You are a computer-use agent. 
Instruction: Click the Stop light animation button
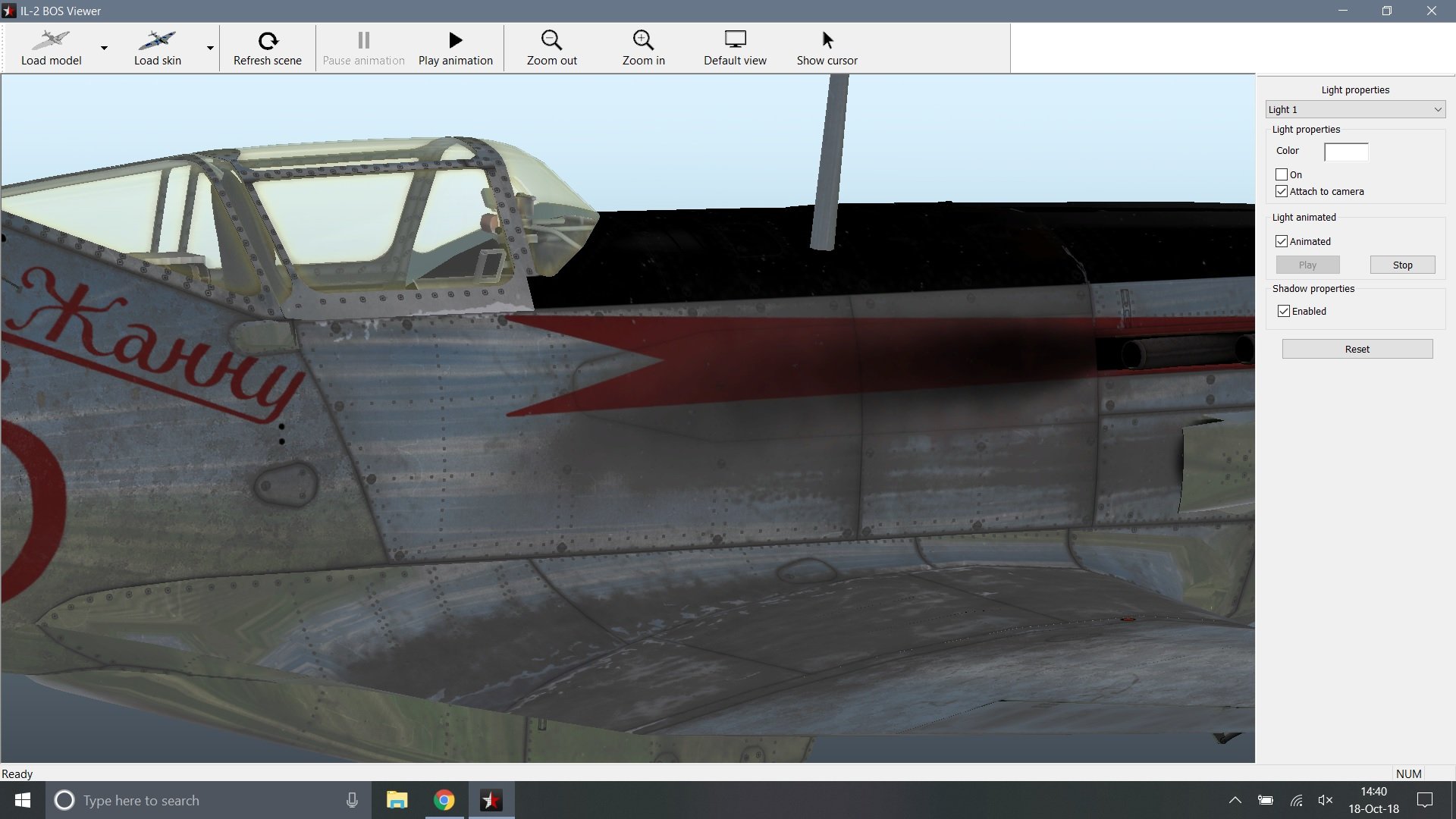[x=1402, y=265]
